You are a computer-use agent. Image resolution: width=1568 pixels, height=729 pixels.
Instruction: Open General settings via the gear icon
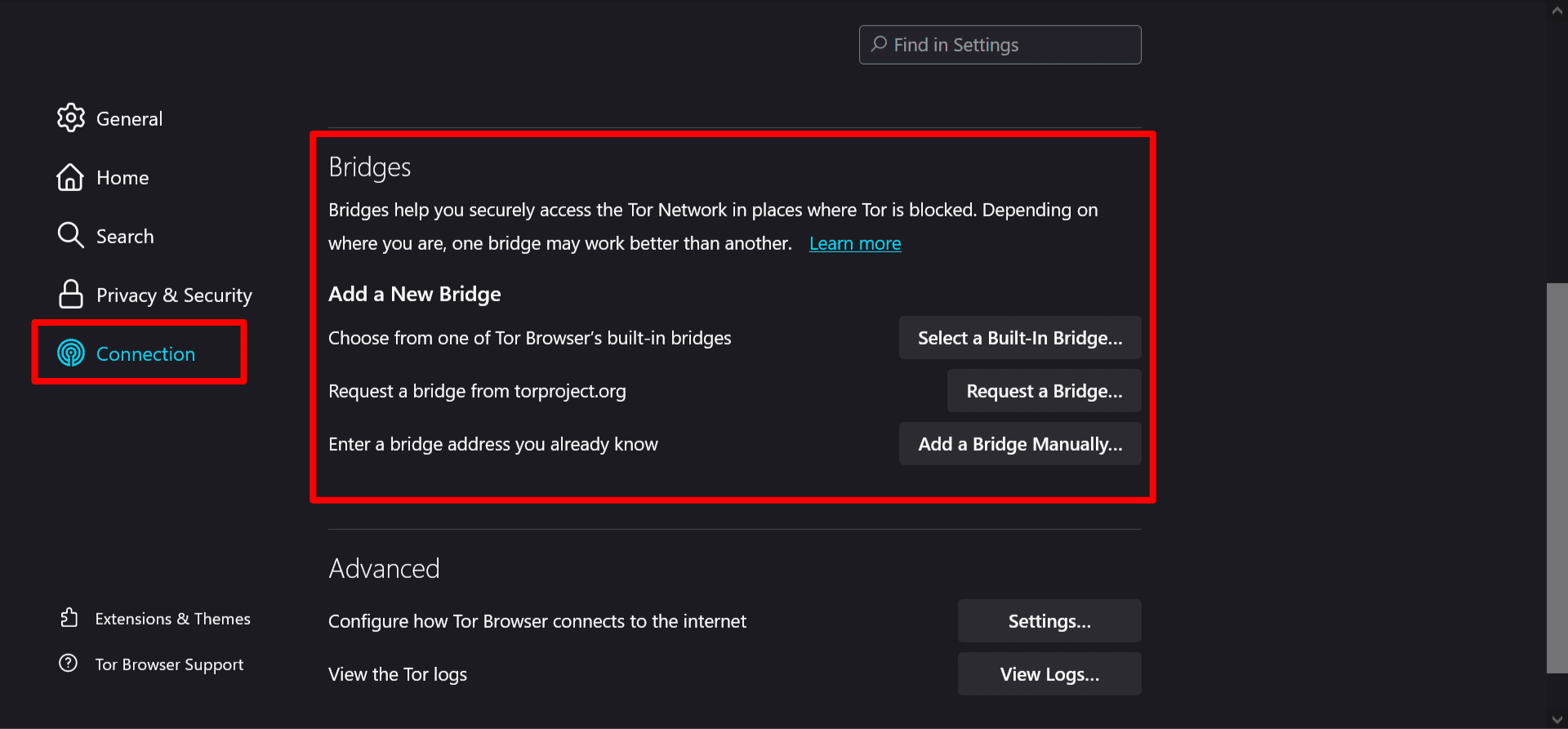click(71, 118)
